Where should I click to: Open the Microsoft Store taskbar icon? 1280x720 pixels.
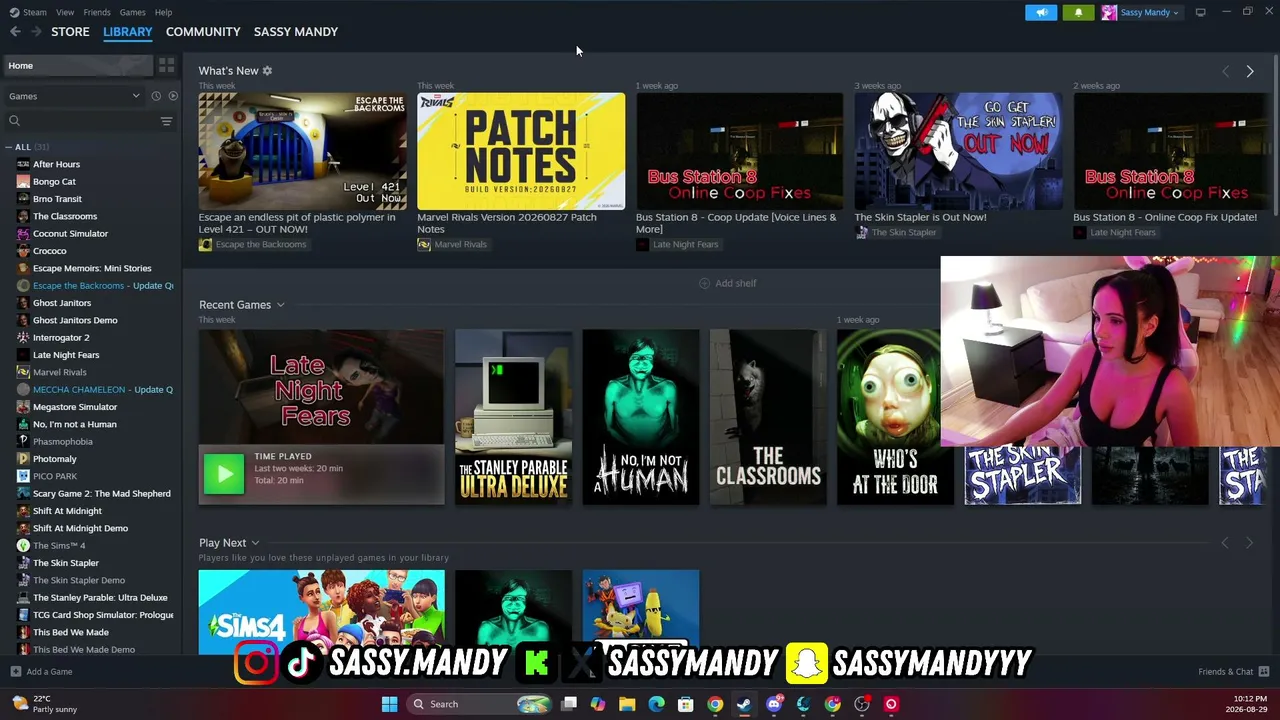point(686,704)
